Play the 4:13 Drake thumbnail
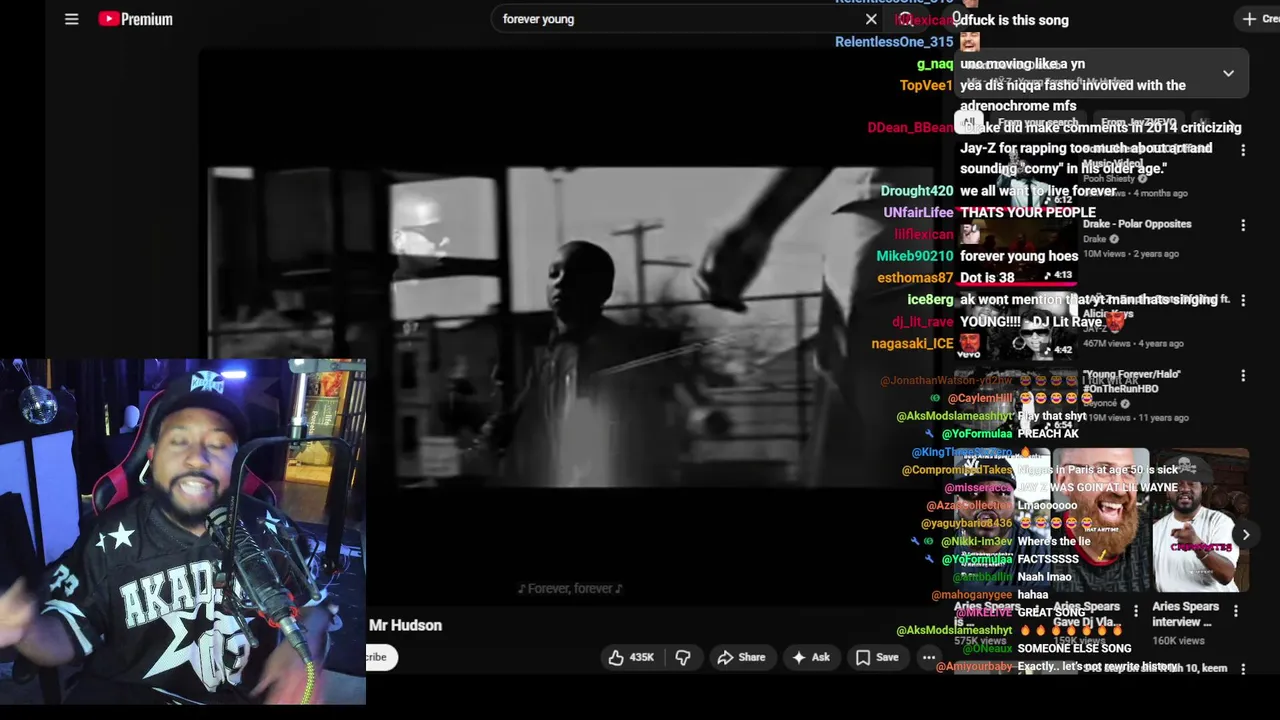The image size is (1280, 720). [1018, 250]
